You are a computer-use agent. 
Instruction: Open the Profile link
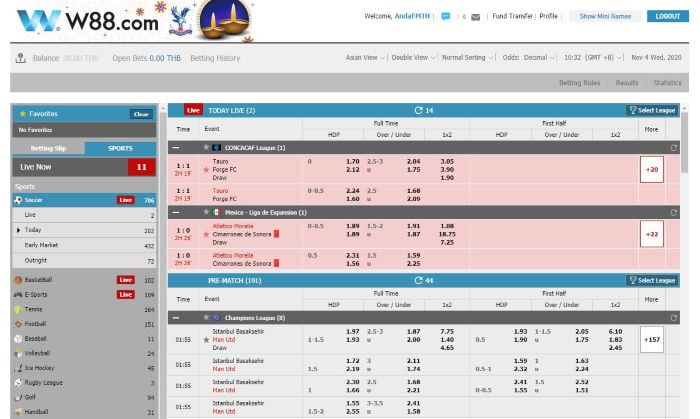(x=548, y=16)
